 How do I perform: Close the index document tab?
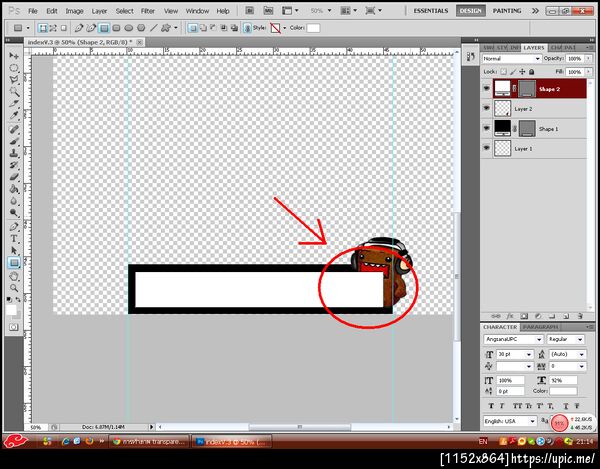(x=140, y=42)
